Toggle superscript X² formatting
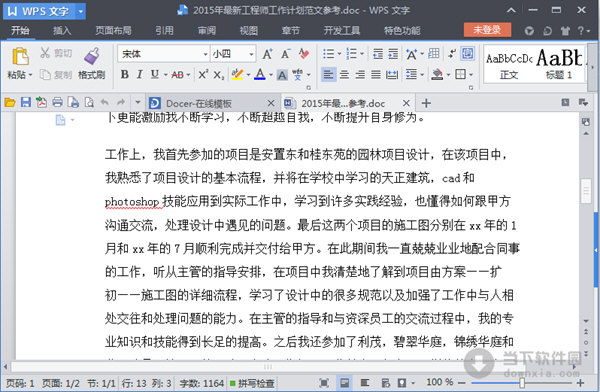This screenshot has height=392, width=600. (x=203, y=74)
